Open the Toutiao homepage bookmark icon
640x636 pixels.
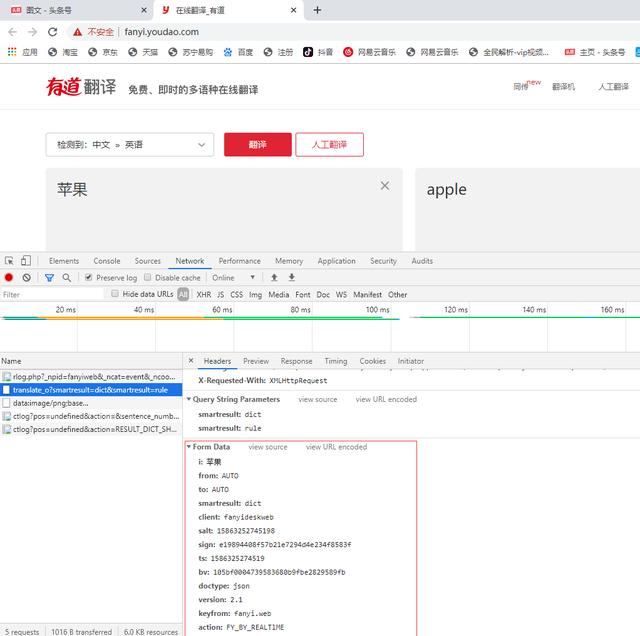click(x=569, y=52)
